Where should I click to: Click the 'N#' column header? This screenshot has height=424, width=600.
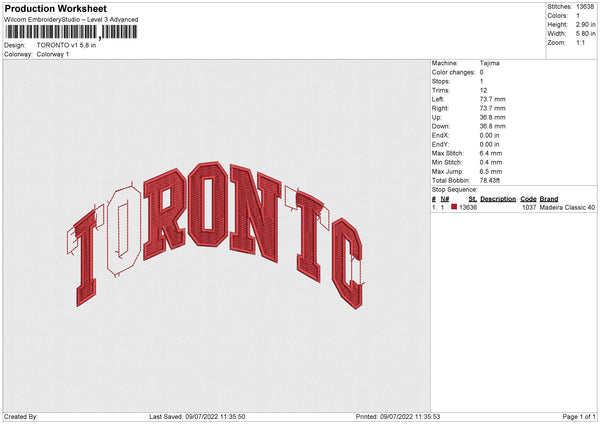pos(445,199)
